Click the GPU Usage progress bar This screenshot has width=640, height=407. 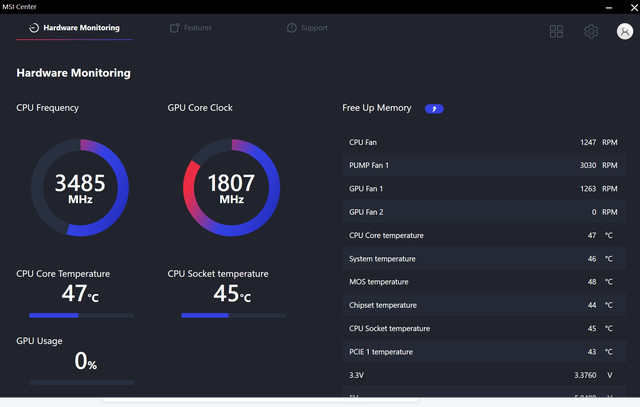[x=81, y=383]
